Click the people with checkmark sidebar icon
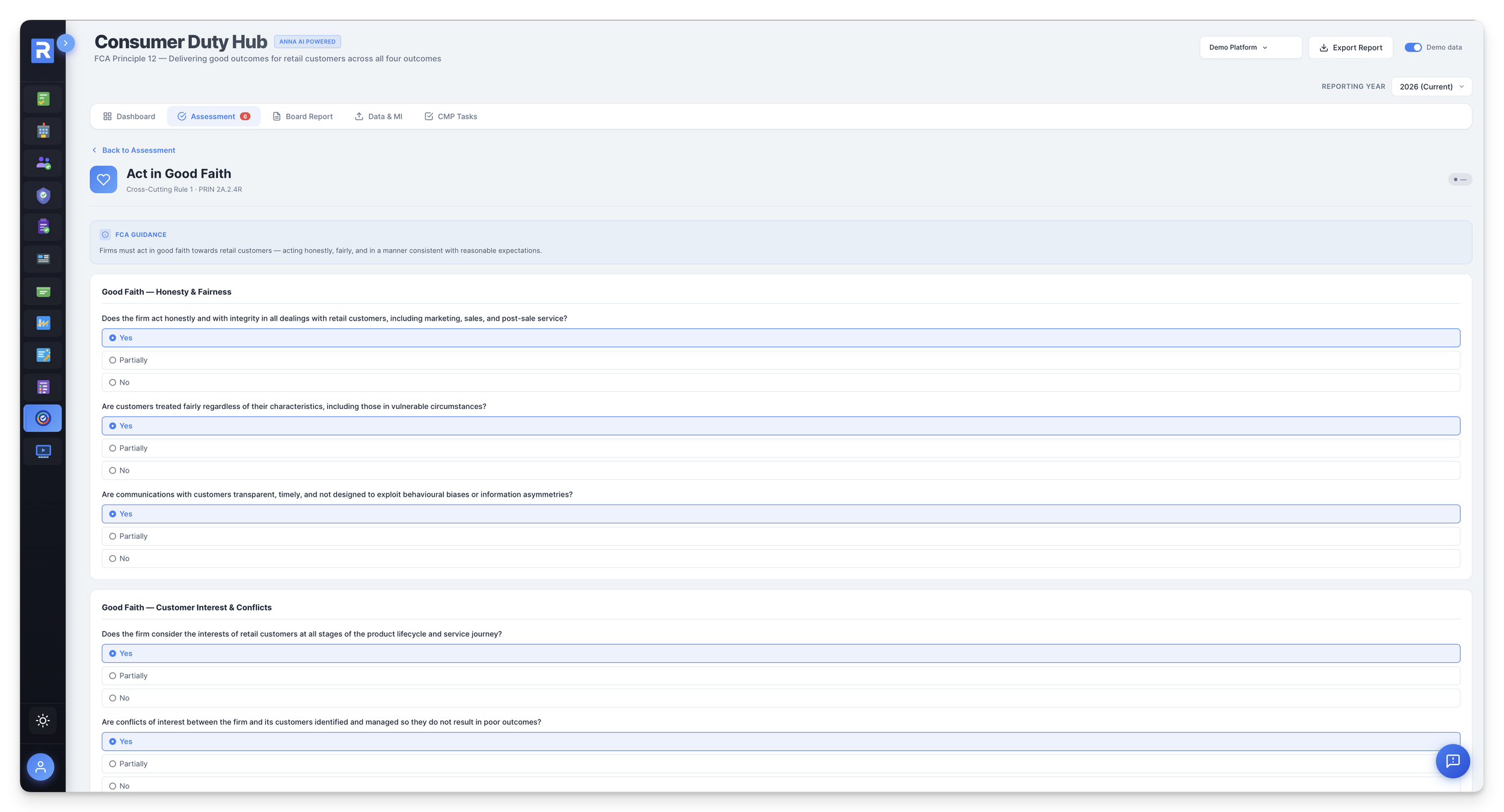Viewport: 1504px width, 812px height. point(43,163)
